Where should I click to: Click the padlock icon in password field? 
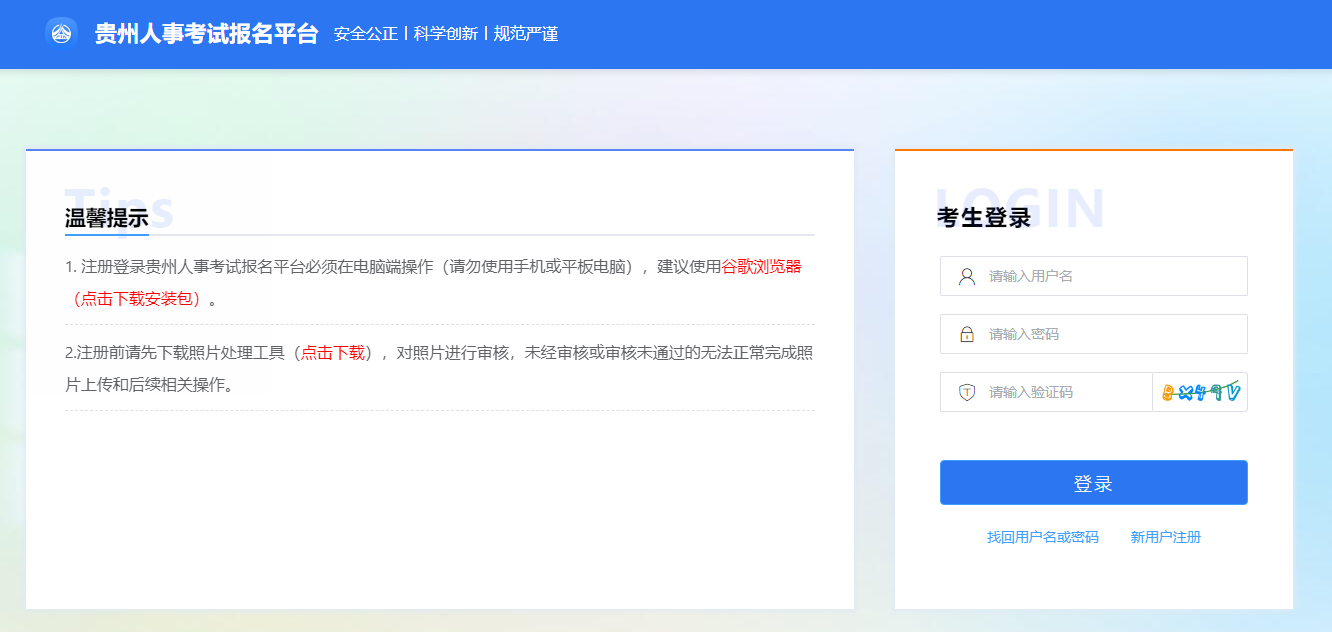[x=966, y=334]
